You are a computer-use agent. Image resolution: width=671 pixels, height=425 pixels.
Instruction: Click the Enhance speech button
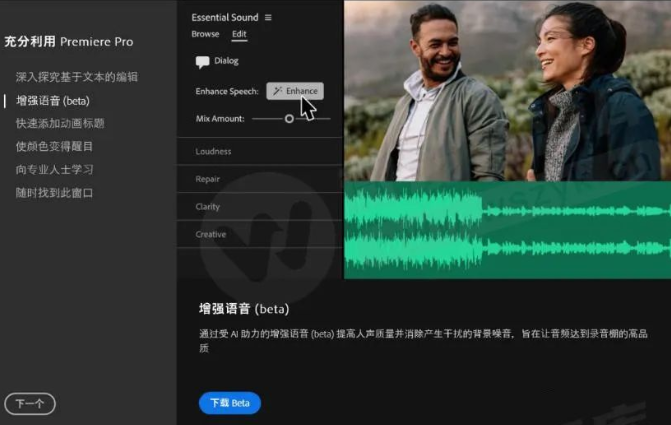click(x=295, y=91)
